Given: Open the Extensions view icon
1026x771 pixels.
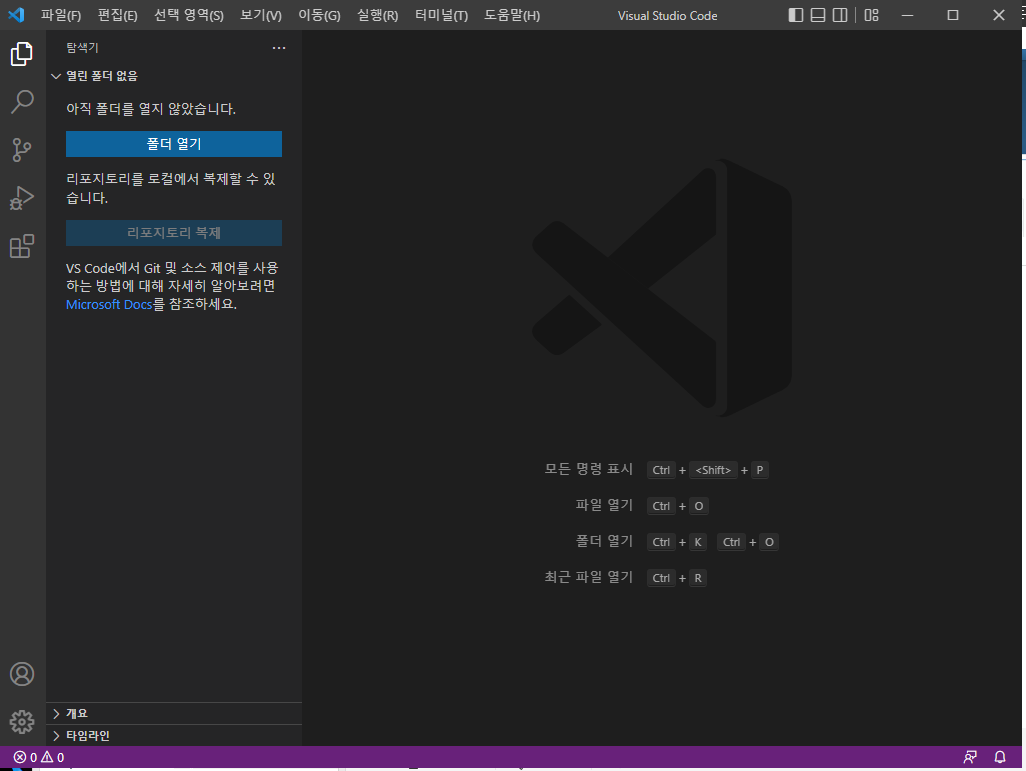Looking at the screenshot, I should tap(22, 246).
